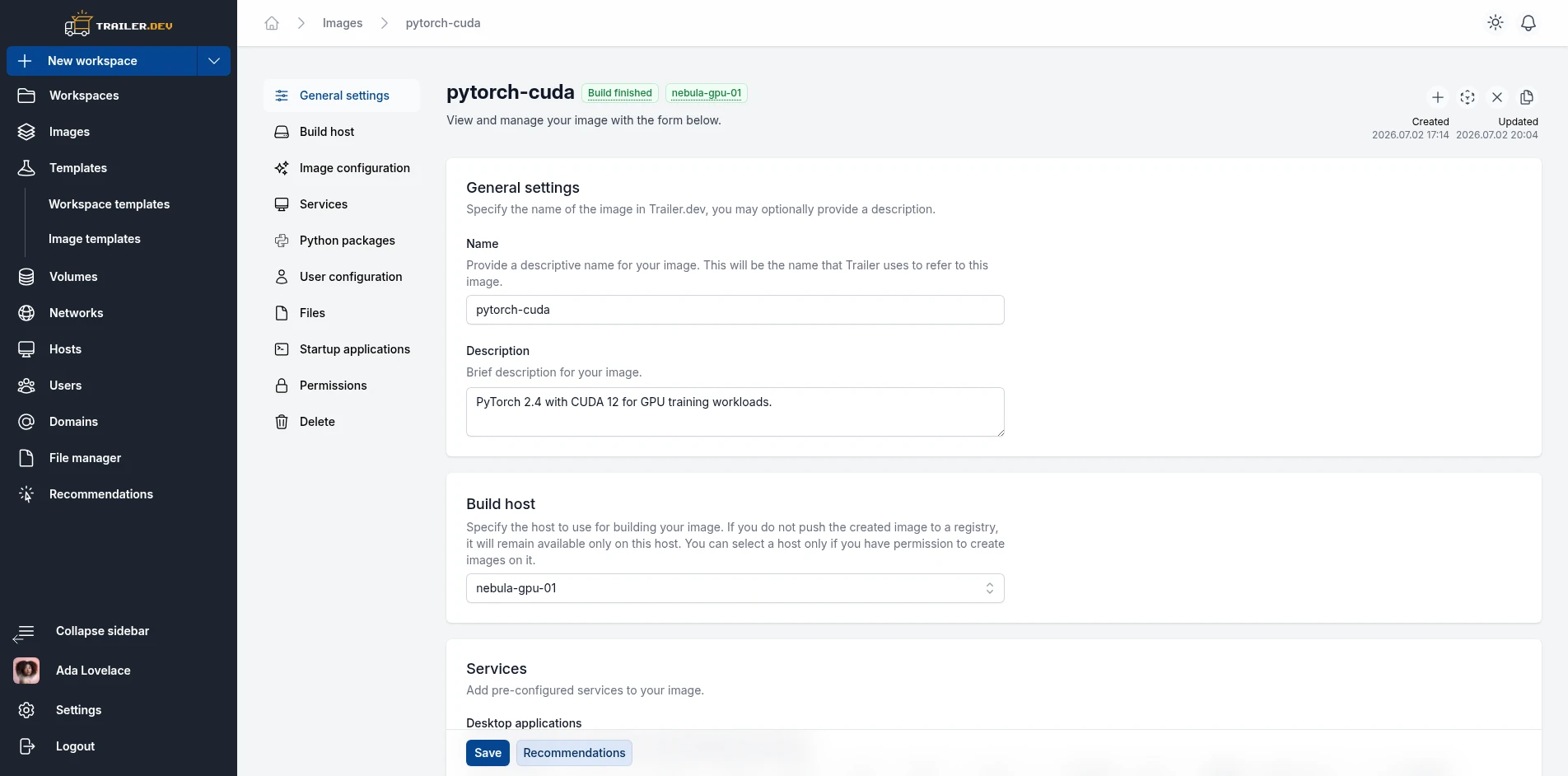The height and width of the screenshot is (776, 1568).
Task: Click the Delete trash icon
Action: pos(282,422)
